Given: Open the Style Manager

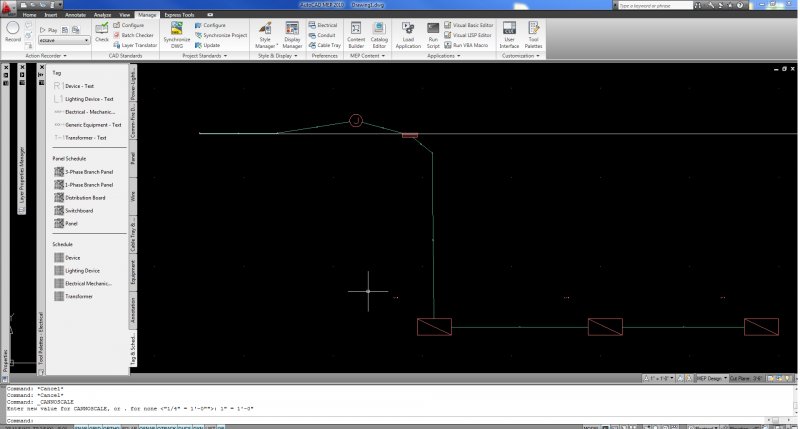Looking at the screenshot, I should [x=265, y=35].
